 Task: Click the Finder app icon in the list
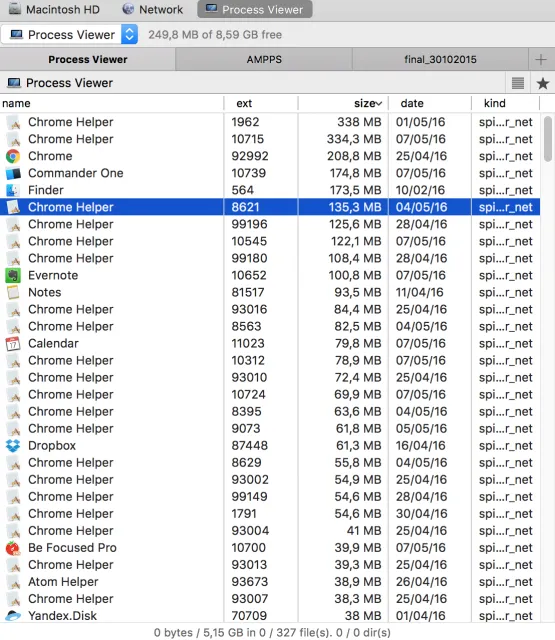point(13,190)
